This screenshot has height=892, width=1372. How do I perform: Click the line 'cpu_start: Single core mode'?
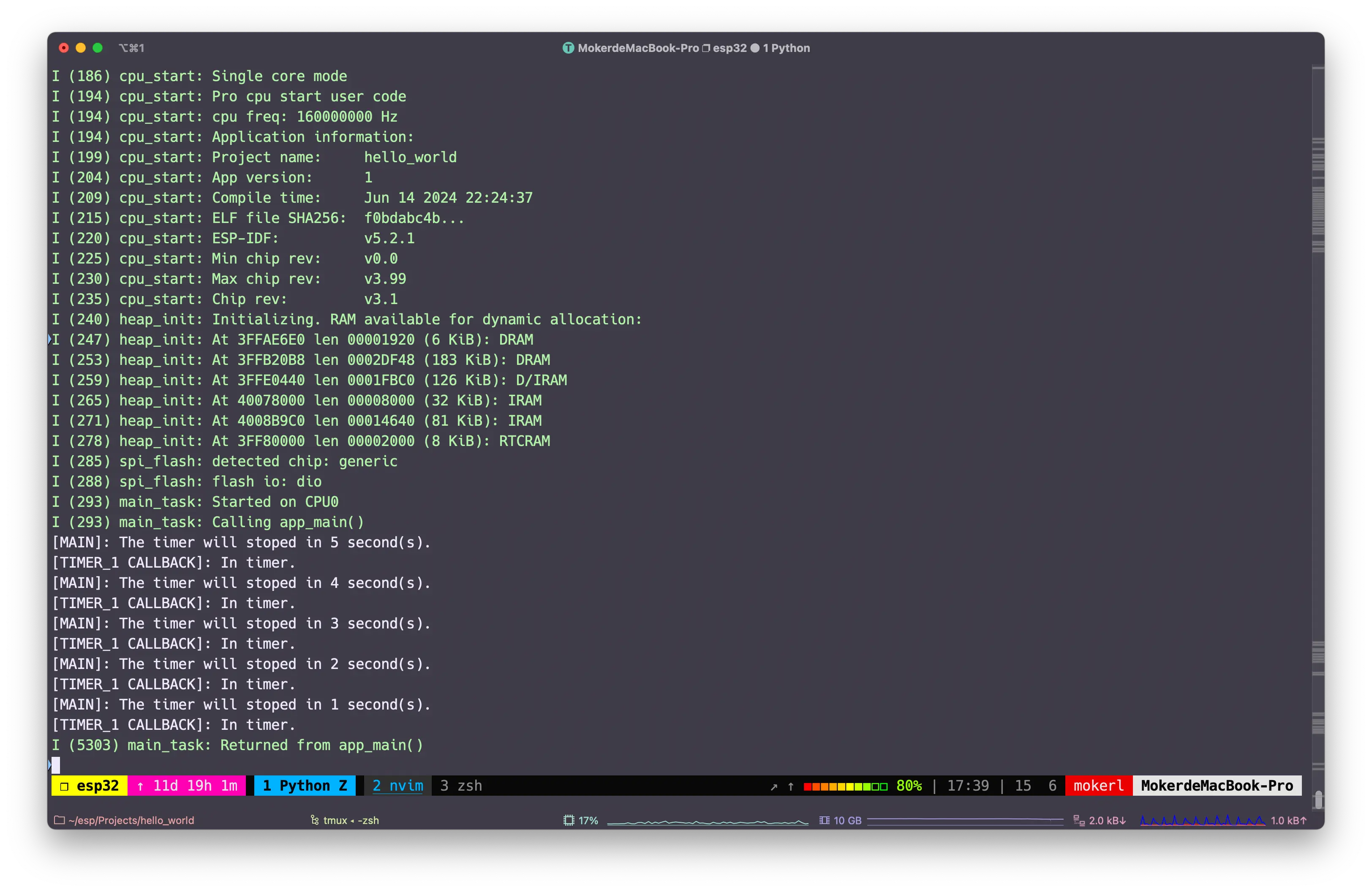199,76
